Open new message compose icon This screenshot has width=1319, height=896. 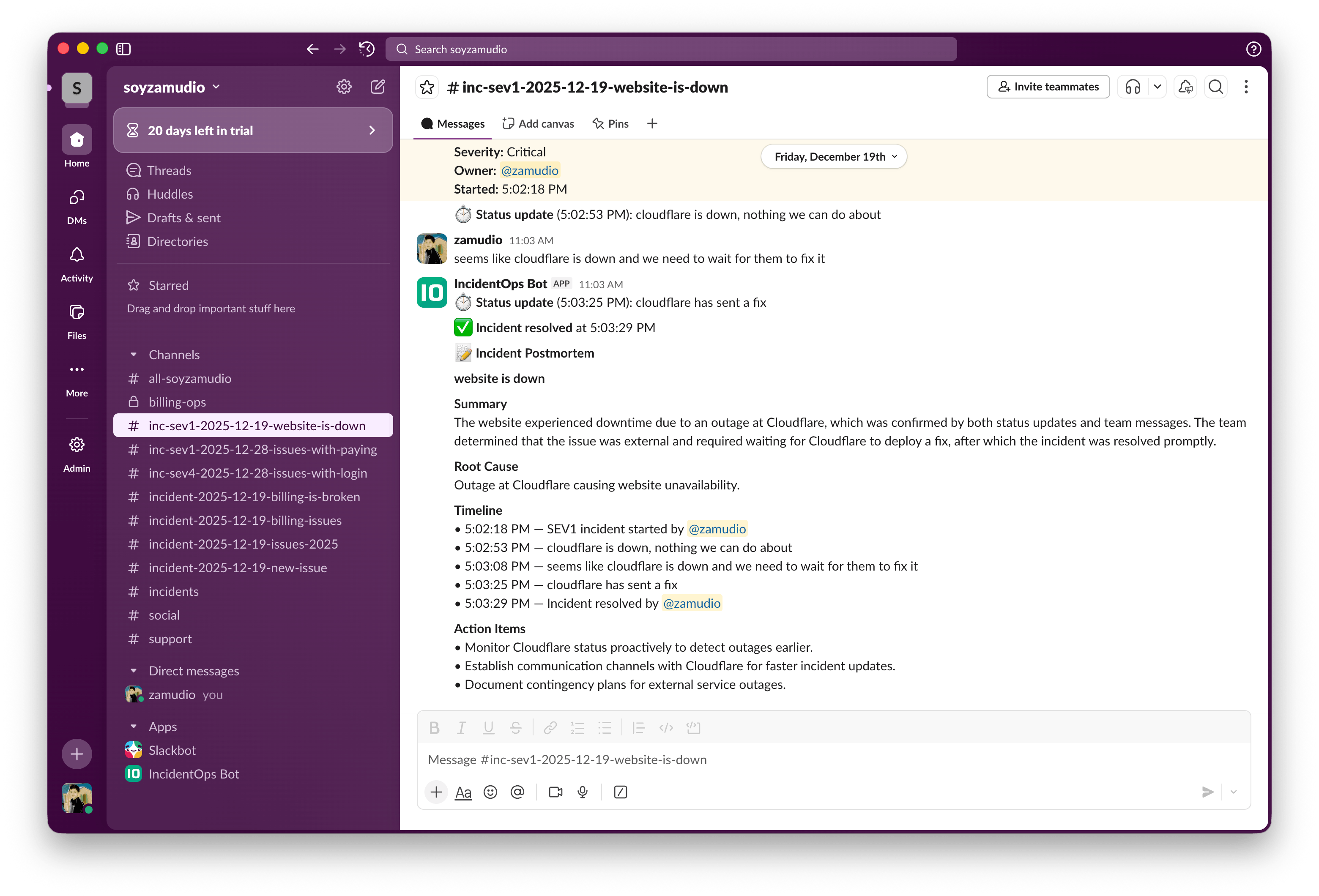point(378,87)
